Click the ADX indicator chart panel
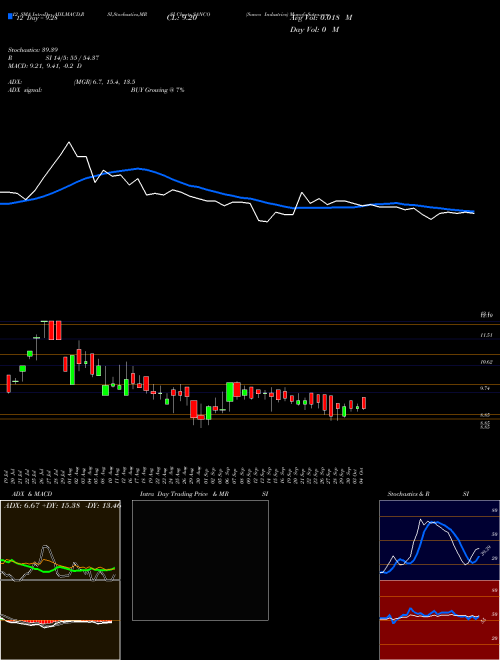 (x=60, y=540)
